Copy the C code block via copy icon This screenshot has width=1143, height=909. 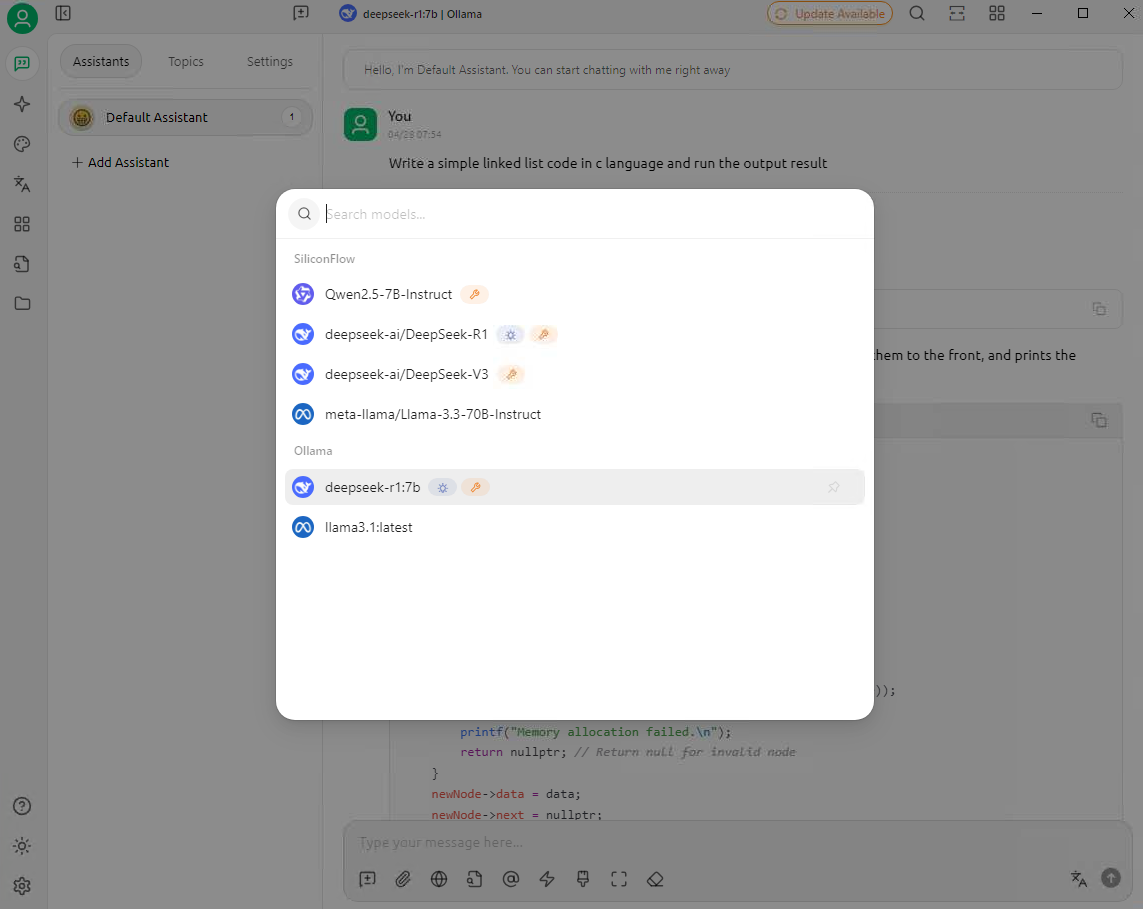point(1099,420)
